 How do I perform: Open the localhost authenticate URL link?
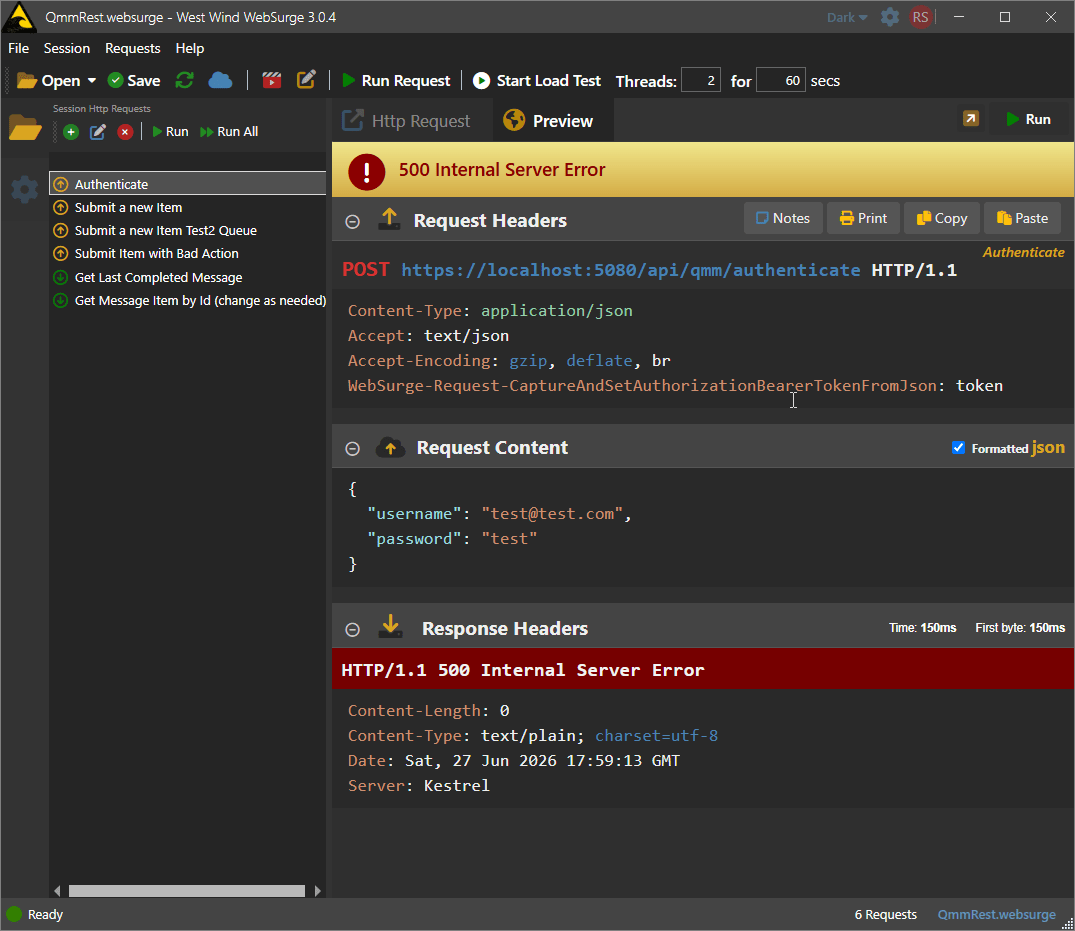click(x=630, y=270)
